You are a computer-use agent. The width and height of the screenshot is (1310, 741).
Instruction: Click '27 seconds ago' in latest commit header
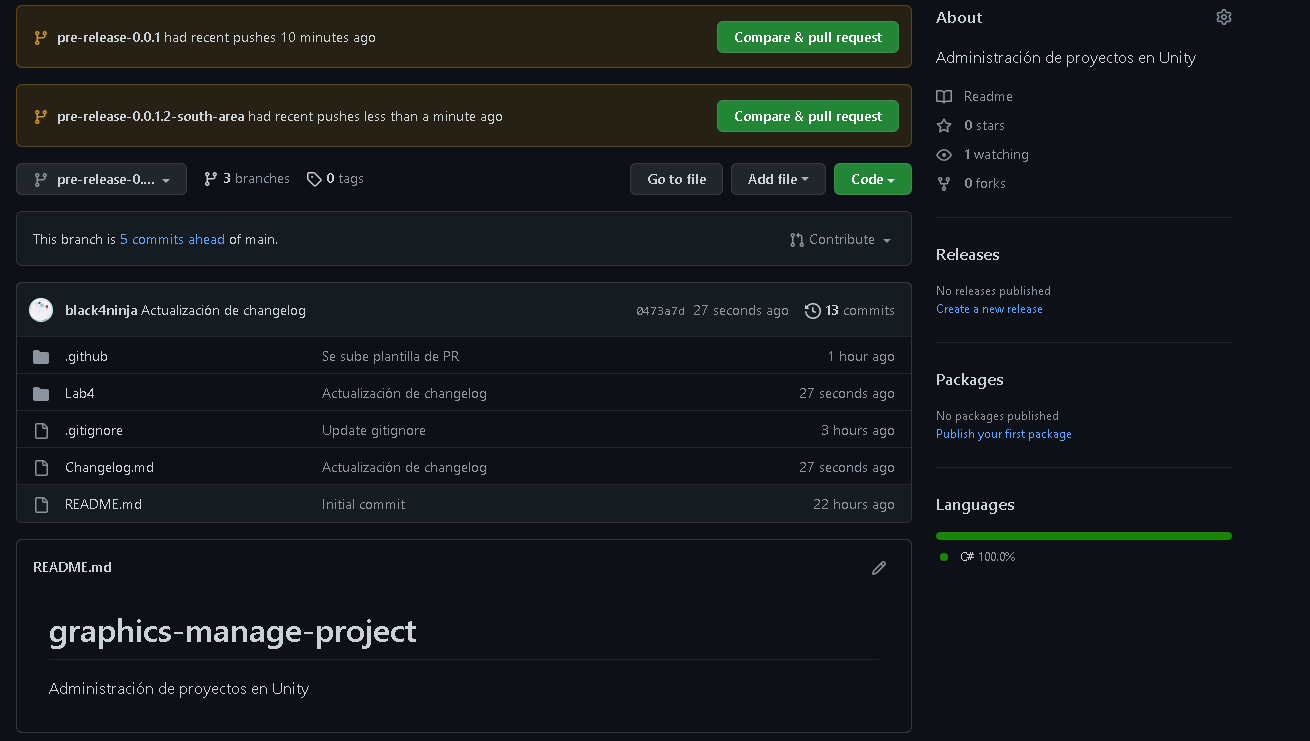741,310
